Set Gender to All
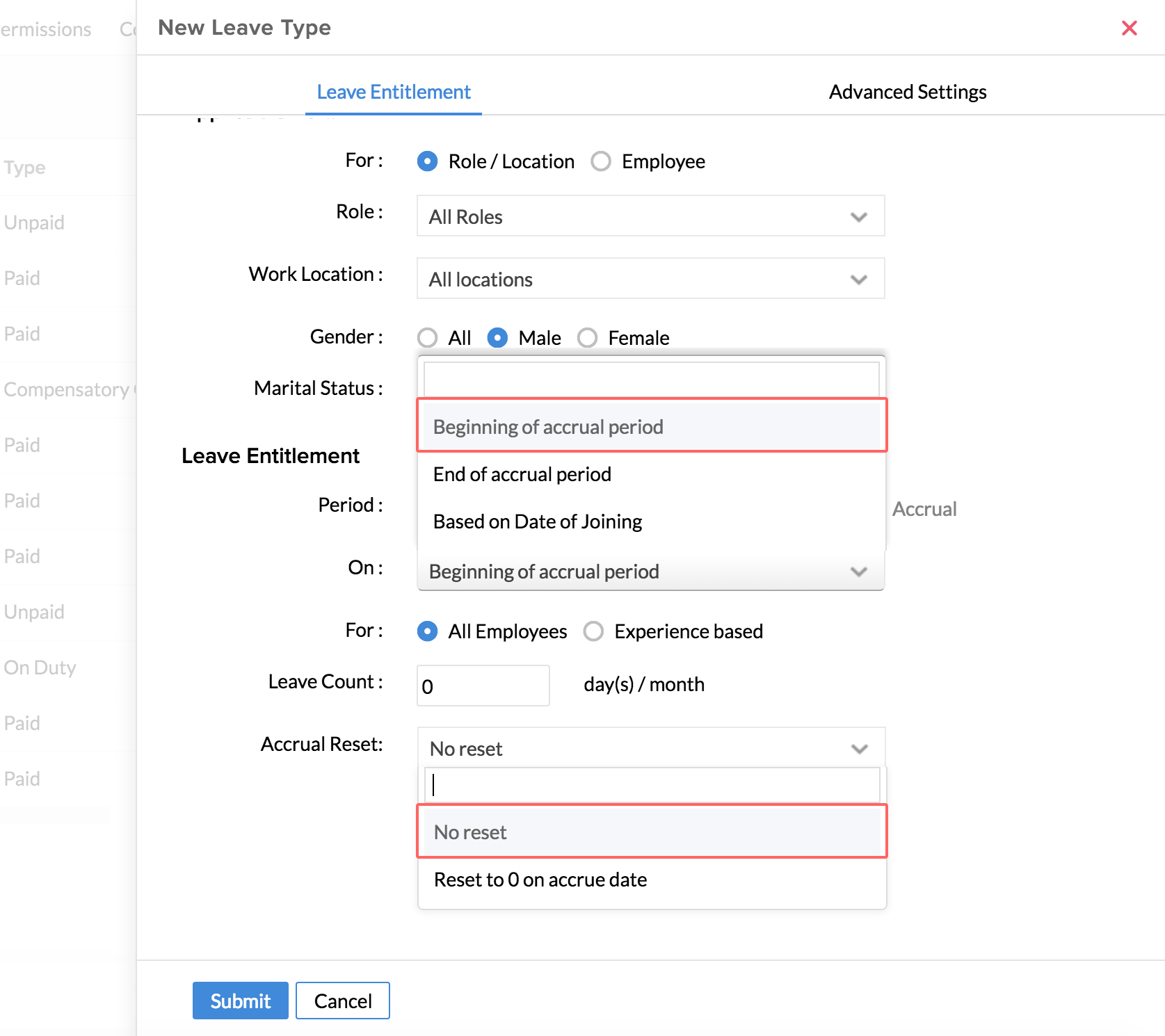Screen dimensions: 1165x1036 (x=428, y=338)
